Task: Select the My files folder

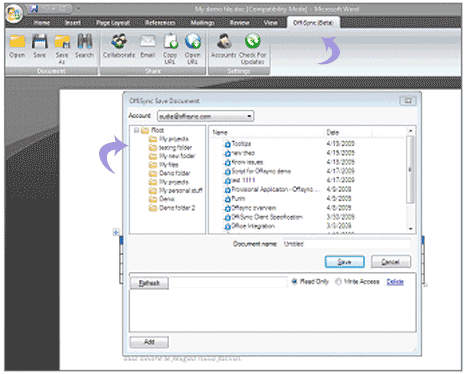Action: pos(169,165)
